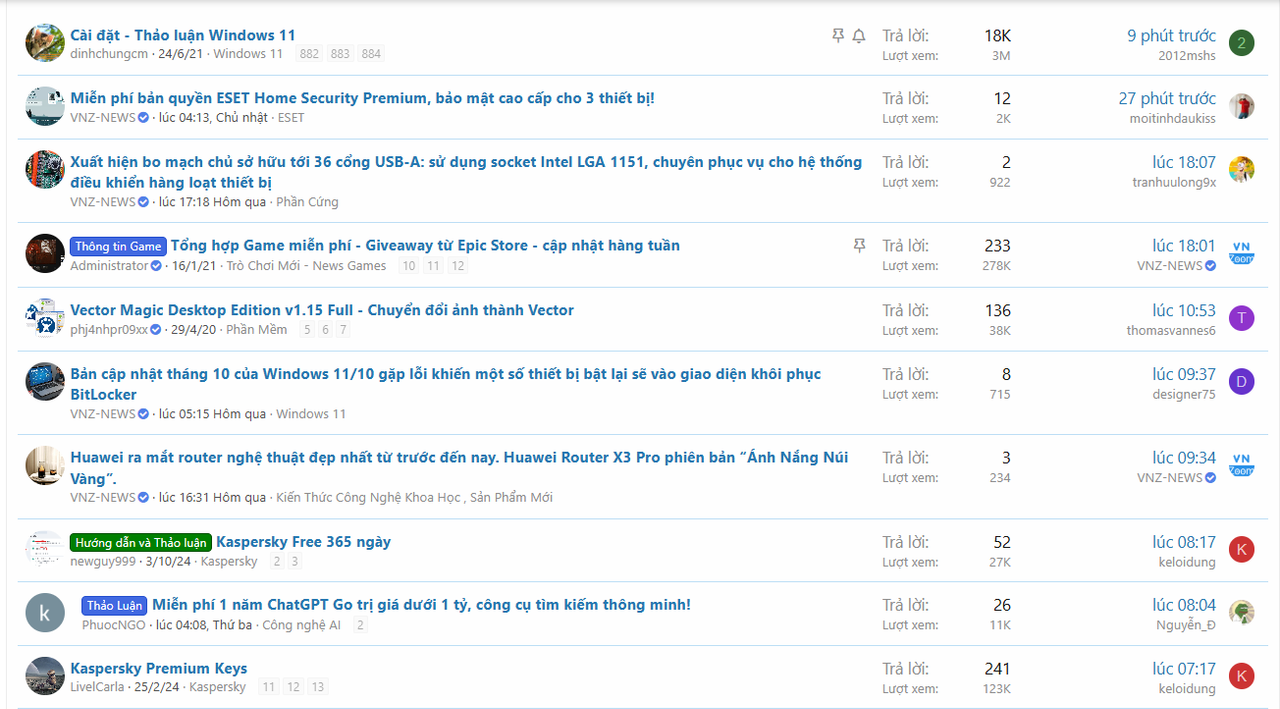1280x709 pixels.
Task: Open keloidung red K avatar on Kaspersky Free thread
Action: click(1241, 549)
